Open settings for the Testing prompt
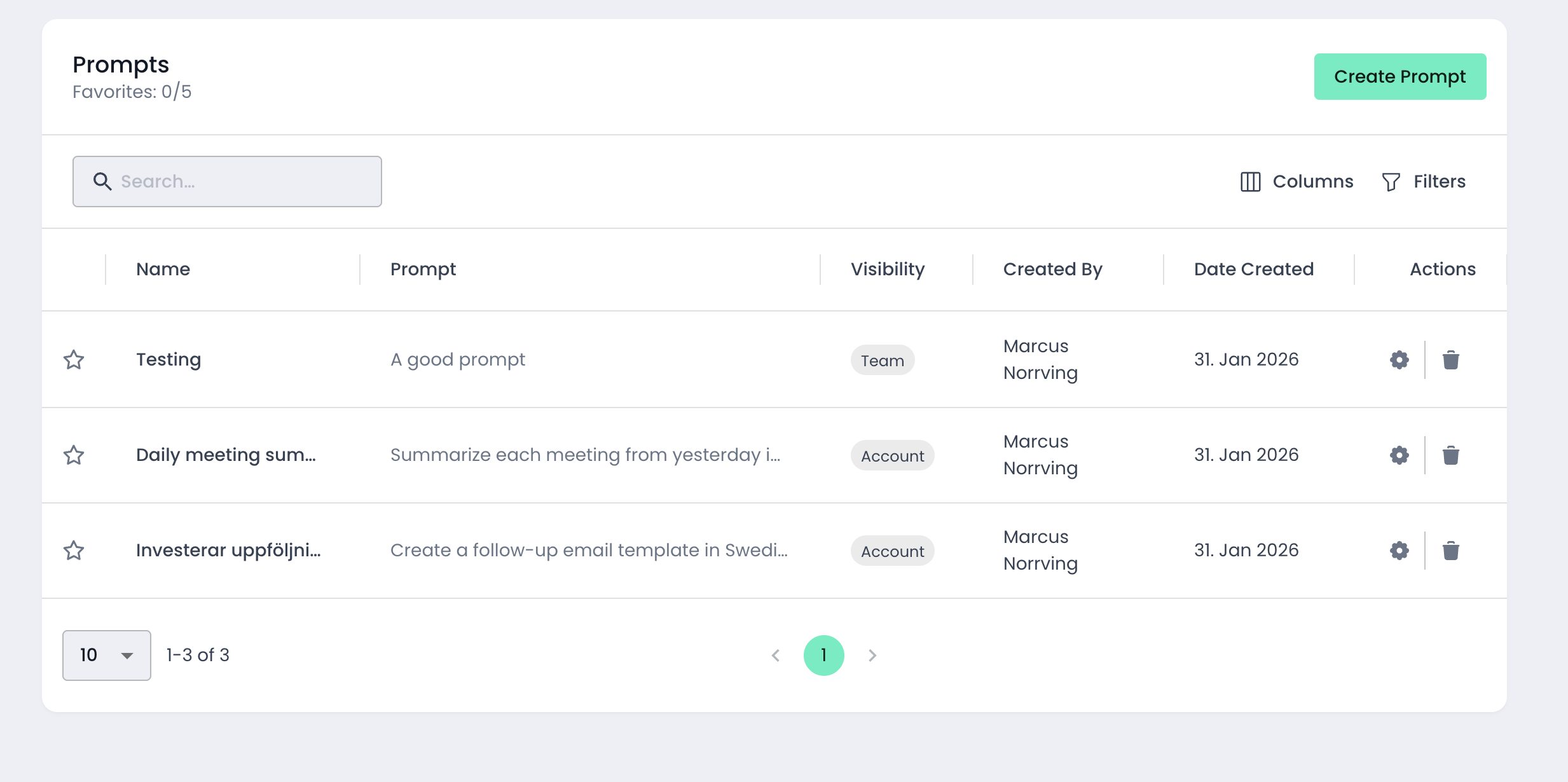 pyautogui.click(x=1399, y=360)
